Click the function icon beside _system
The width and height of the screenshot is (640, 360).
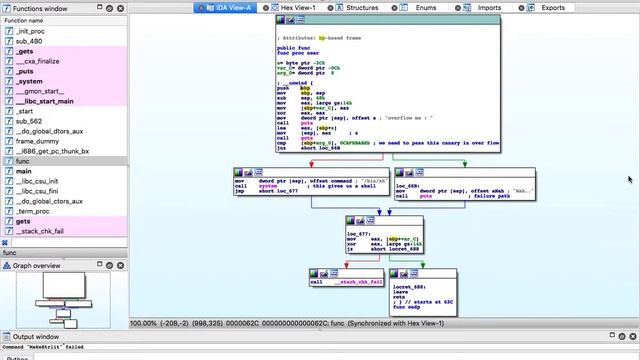[9, 81]
